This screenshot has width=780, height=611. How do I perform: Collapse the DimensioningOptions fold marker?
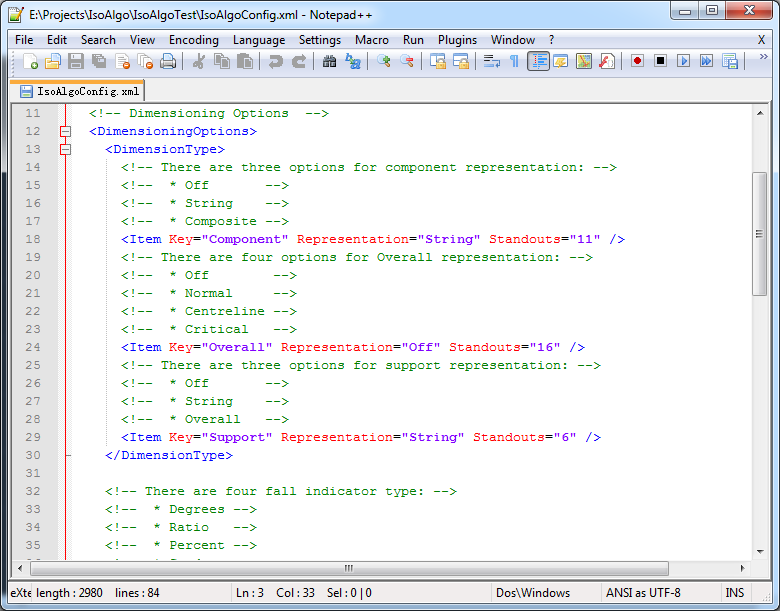tap(66, 131)
